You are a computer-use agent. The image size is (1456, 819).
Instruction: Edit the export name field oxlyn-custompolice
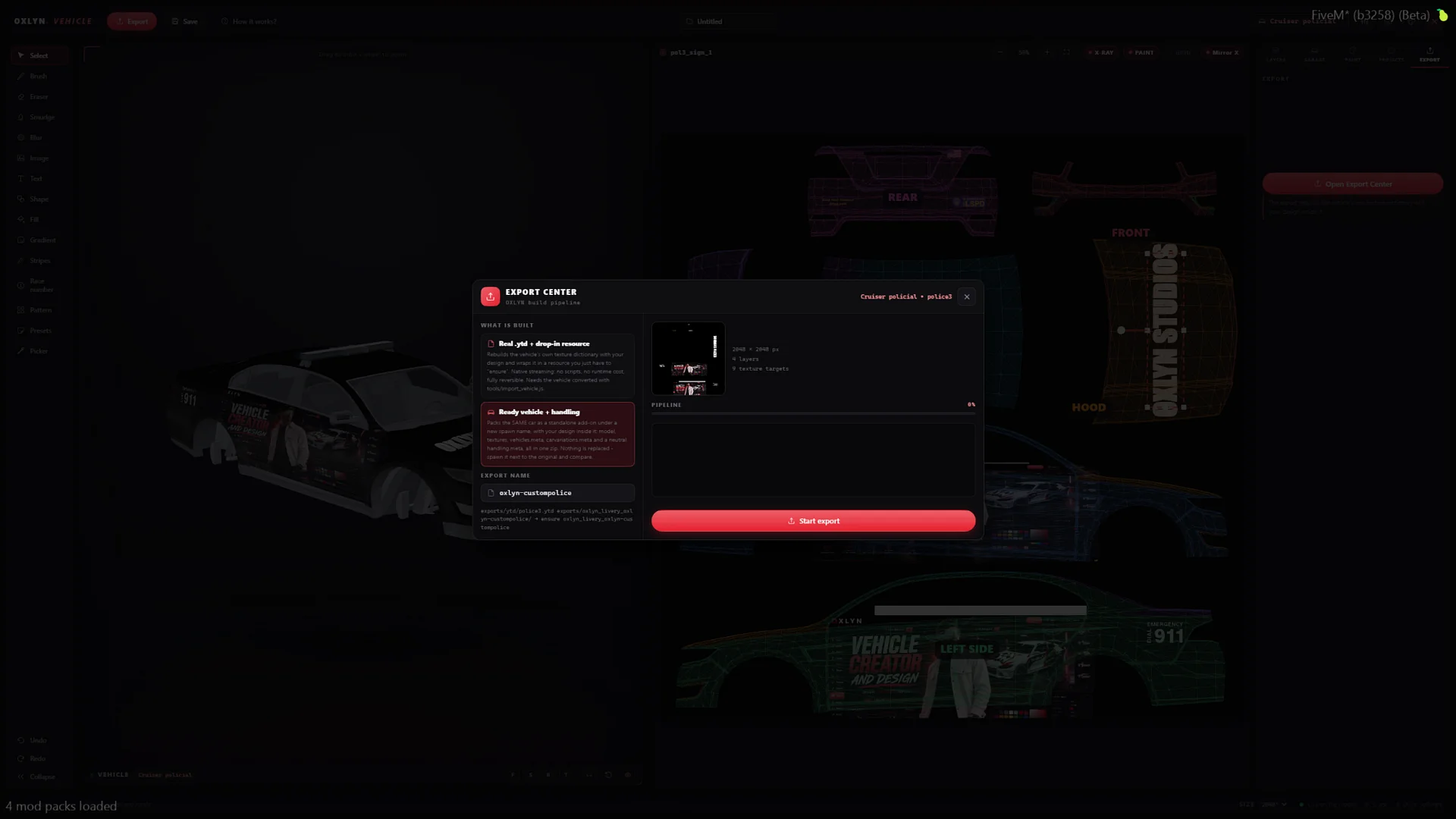[557, 493]
